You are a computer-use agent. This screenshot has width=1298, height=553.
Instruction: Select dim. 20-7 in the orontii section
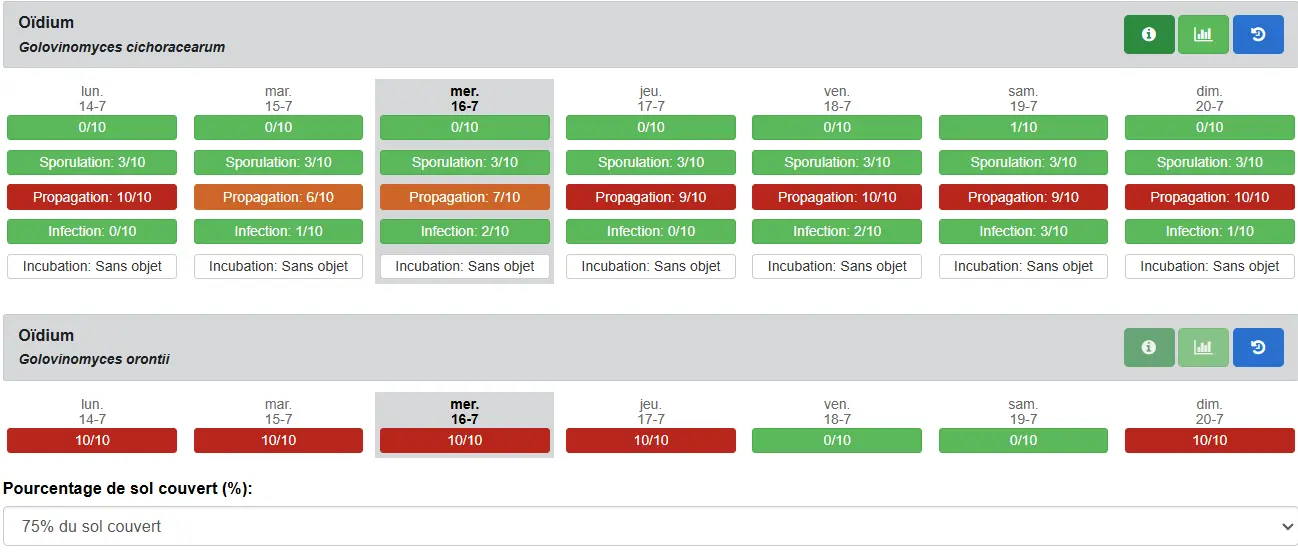pos(1209,411)
